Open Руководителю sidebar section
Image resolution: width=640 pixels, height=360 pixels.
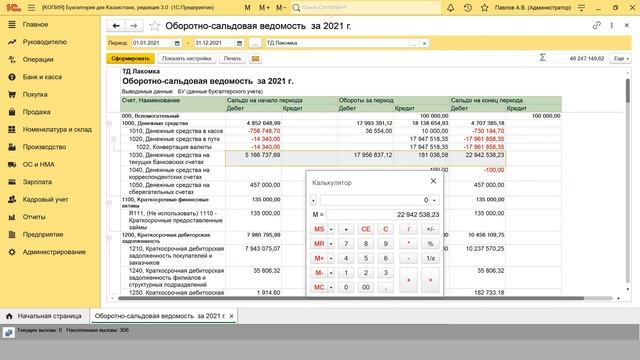(x=44, y=42)
